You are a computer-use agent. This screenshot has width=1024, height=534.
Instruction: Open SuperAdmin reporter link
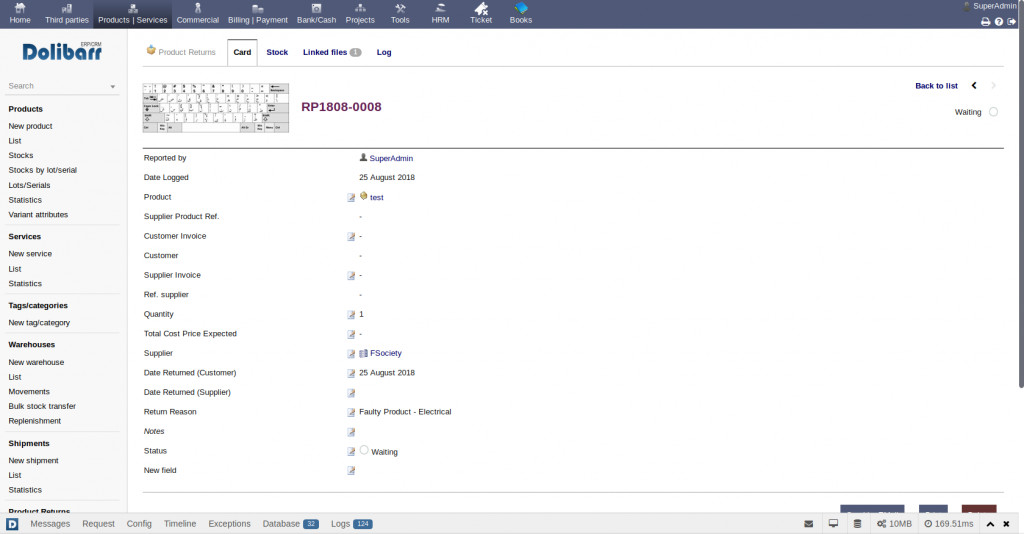tap(391, 158)
